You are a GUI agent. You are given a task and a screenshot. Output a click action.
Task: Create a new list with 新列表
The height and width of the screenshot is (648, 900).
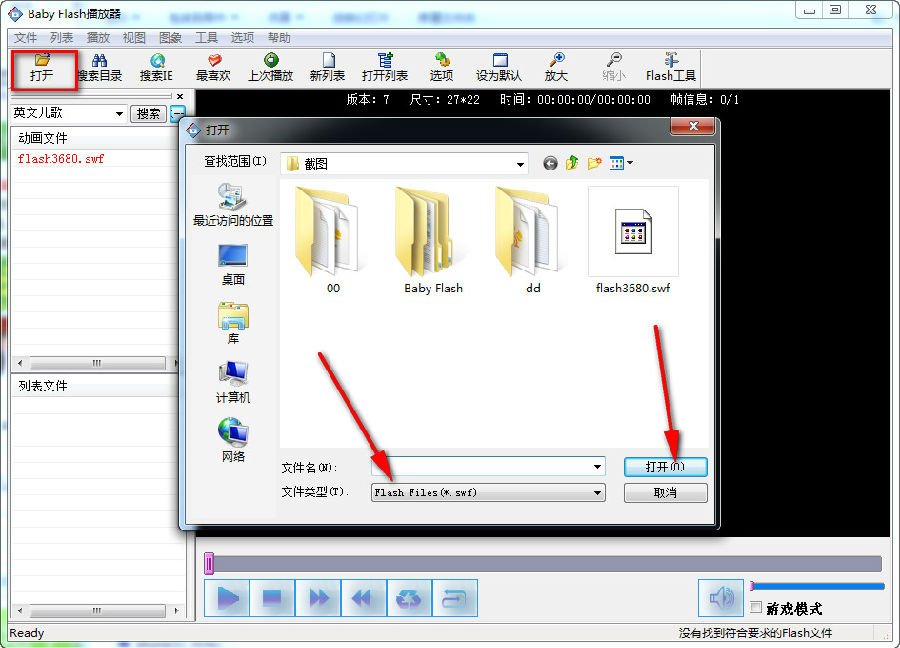pos(327,68)
